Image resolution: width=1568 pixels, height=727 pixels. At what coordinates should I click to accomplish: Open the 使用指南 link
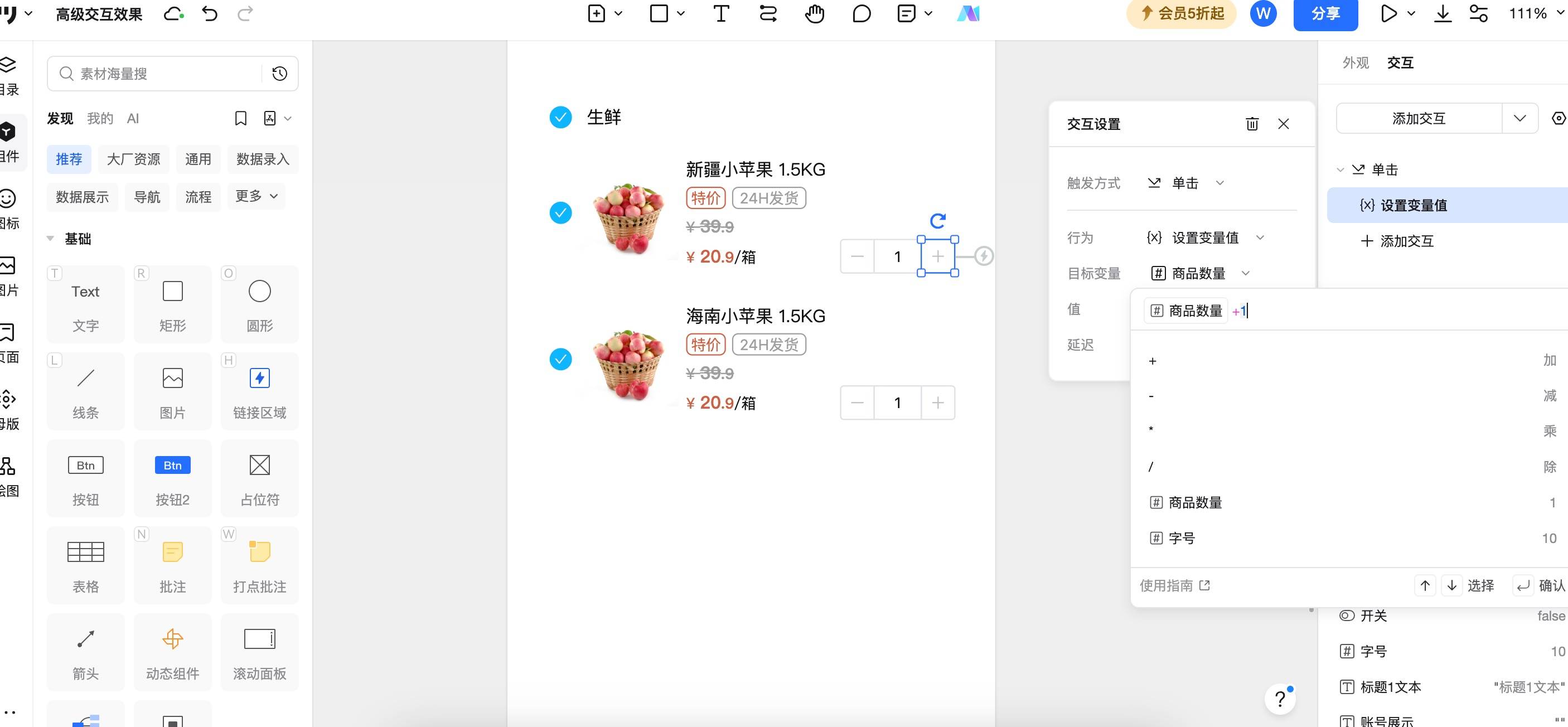point(1175,585)
